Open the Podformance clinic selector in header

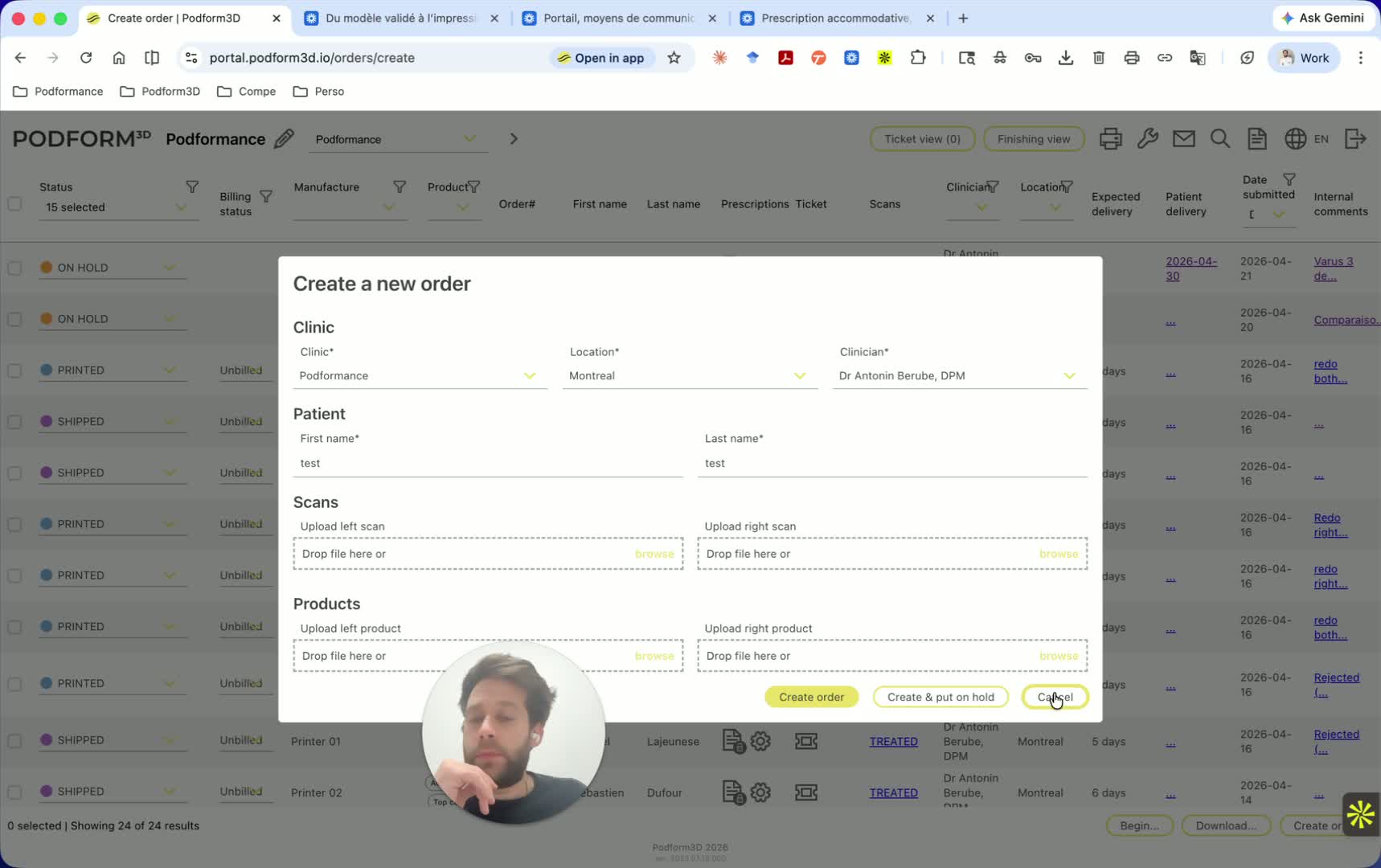(x=398, y=139)
